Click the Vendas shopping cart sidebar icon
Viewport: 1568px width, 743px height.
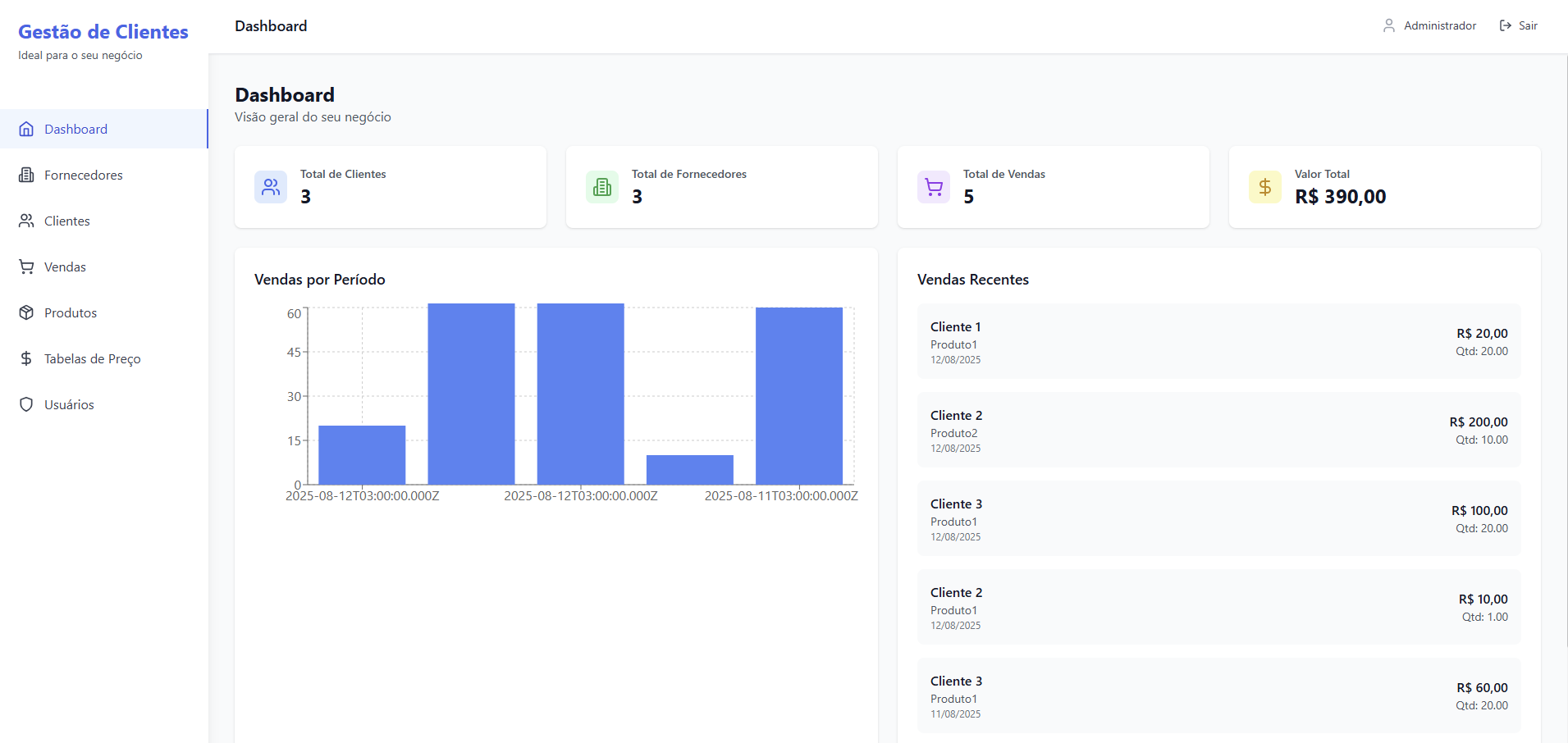26,267
